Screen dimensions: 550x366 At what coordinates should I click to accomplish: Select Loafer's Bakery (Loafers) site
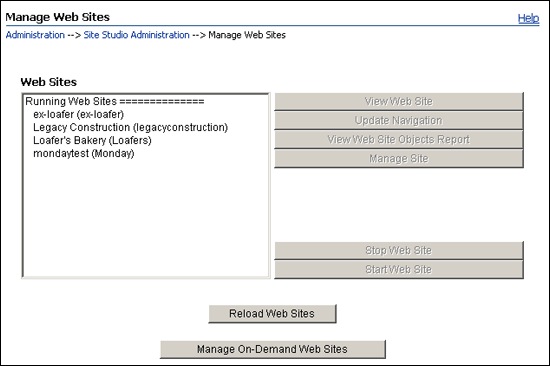point(146,140)
